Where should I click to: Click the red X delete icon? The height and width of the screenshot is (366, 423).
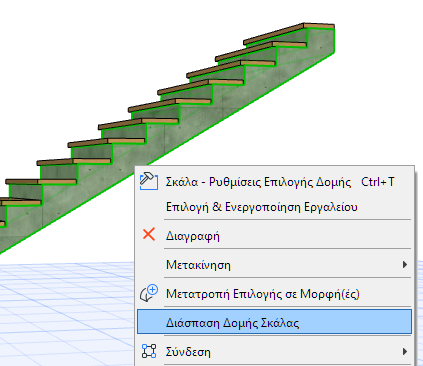(x=149, y=234)
